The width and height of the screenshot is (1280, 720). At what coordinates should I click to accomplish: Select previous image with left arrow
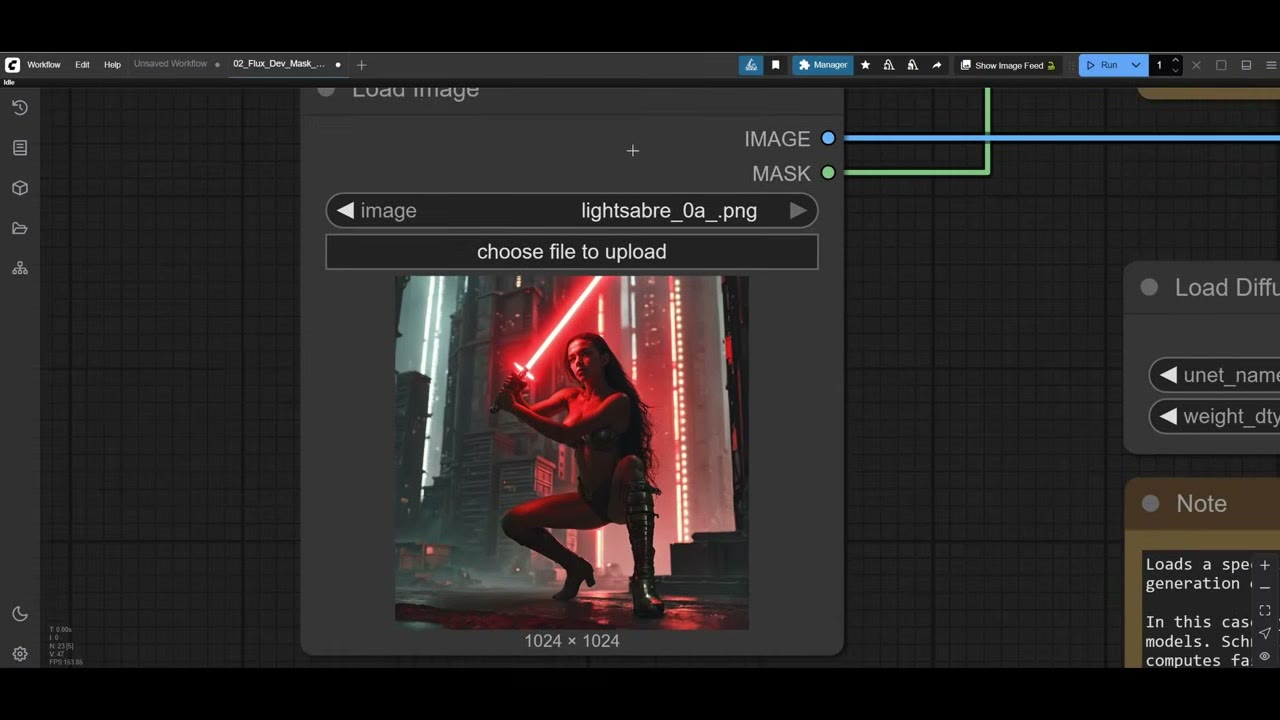(x=345, y=211)
